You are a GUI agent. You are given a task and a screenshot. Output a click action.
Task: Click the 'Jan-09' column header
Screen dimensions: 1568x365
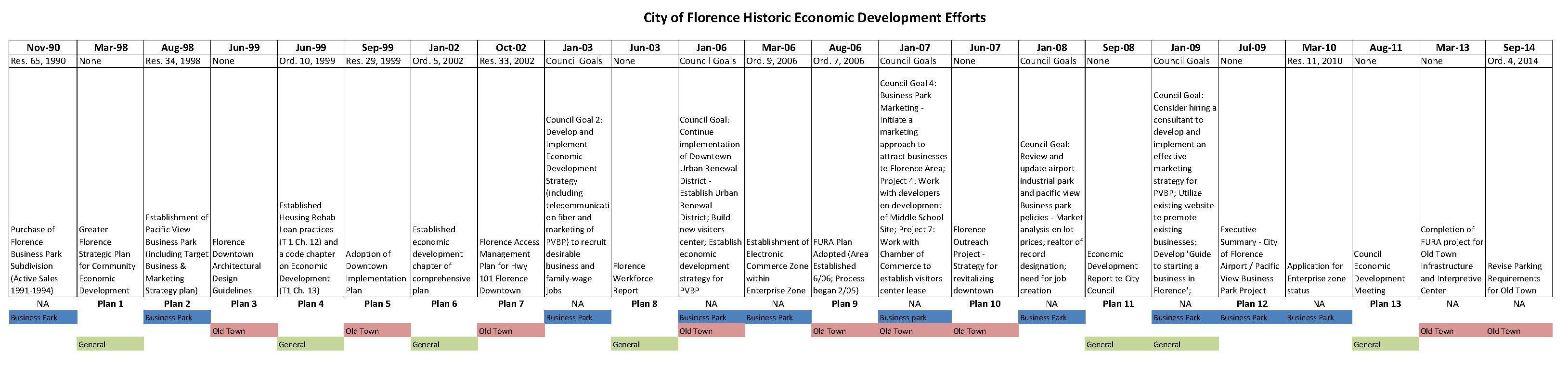point(1185,48)
